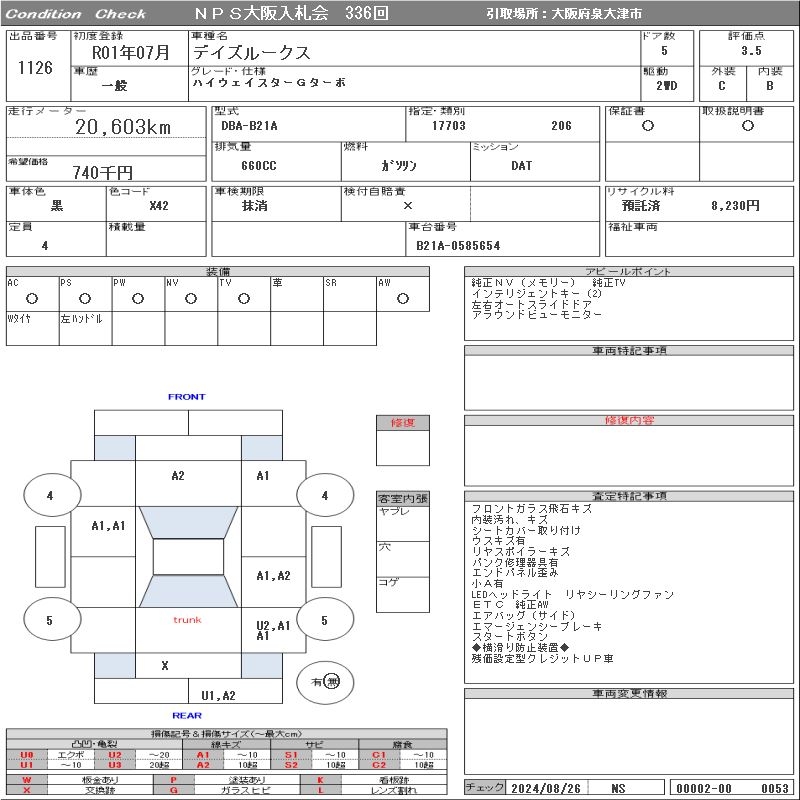Select the NS inspector code
Image resolution: width=800 pixels, height=800 pixels.
[618, 788]
